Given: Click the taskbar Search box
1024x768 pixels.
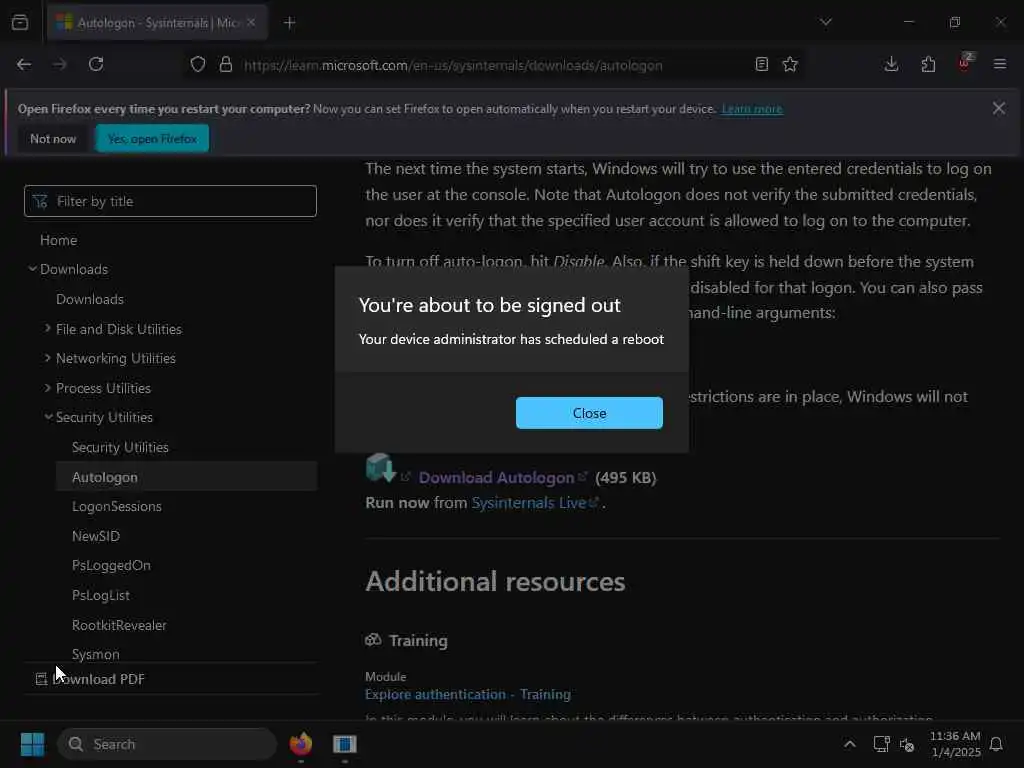Looking at the screenshot, I should coord(167,744).
